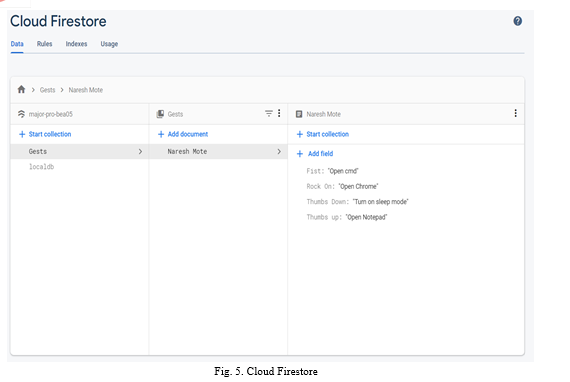Click the Gests column header title
This screenshot has height=382, width=570.
coord(176,114)
